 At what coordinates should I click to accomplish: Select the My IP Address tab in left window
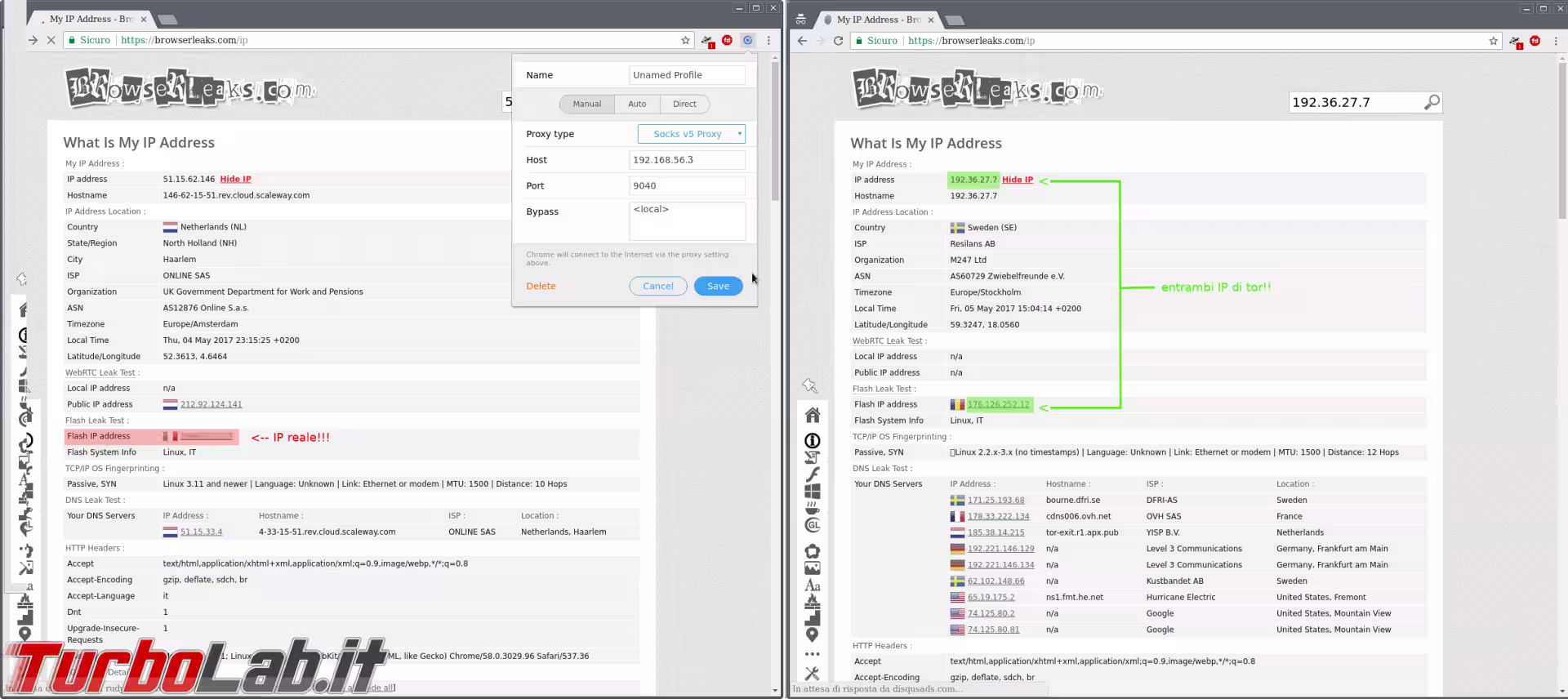91,19
